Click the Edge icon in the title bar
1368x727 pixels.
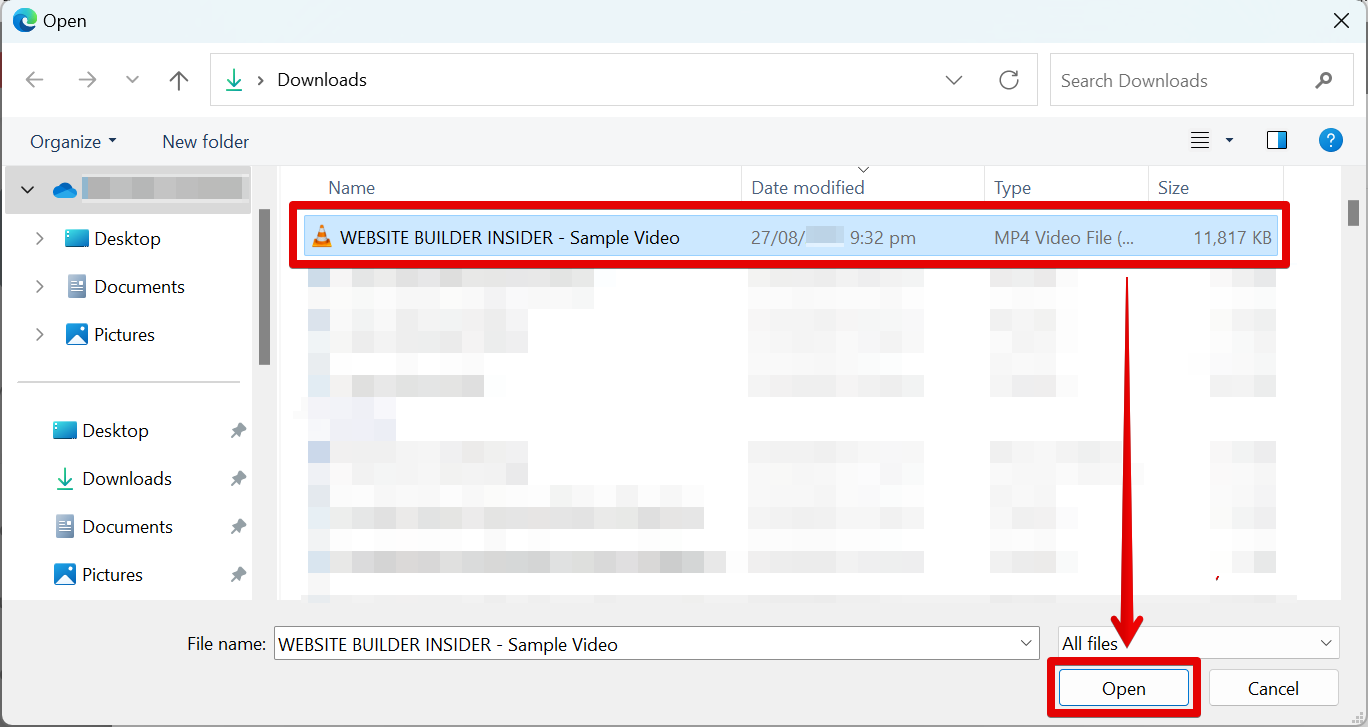pyautogui.click(x=25, y=20)
